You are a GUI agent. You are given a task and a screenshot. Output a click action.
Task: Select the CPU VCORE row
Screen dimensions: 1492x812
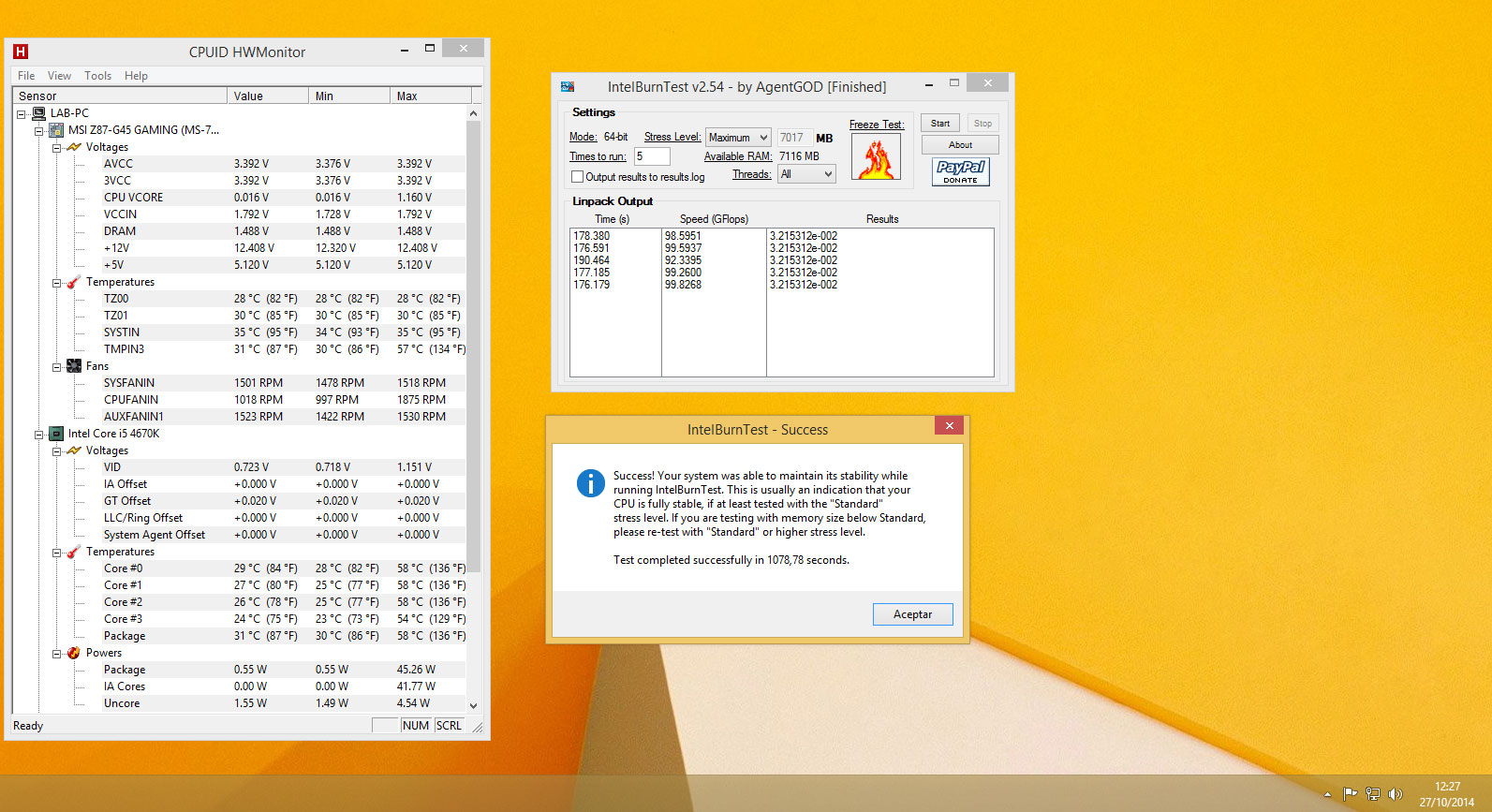(x=284, y=198)
